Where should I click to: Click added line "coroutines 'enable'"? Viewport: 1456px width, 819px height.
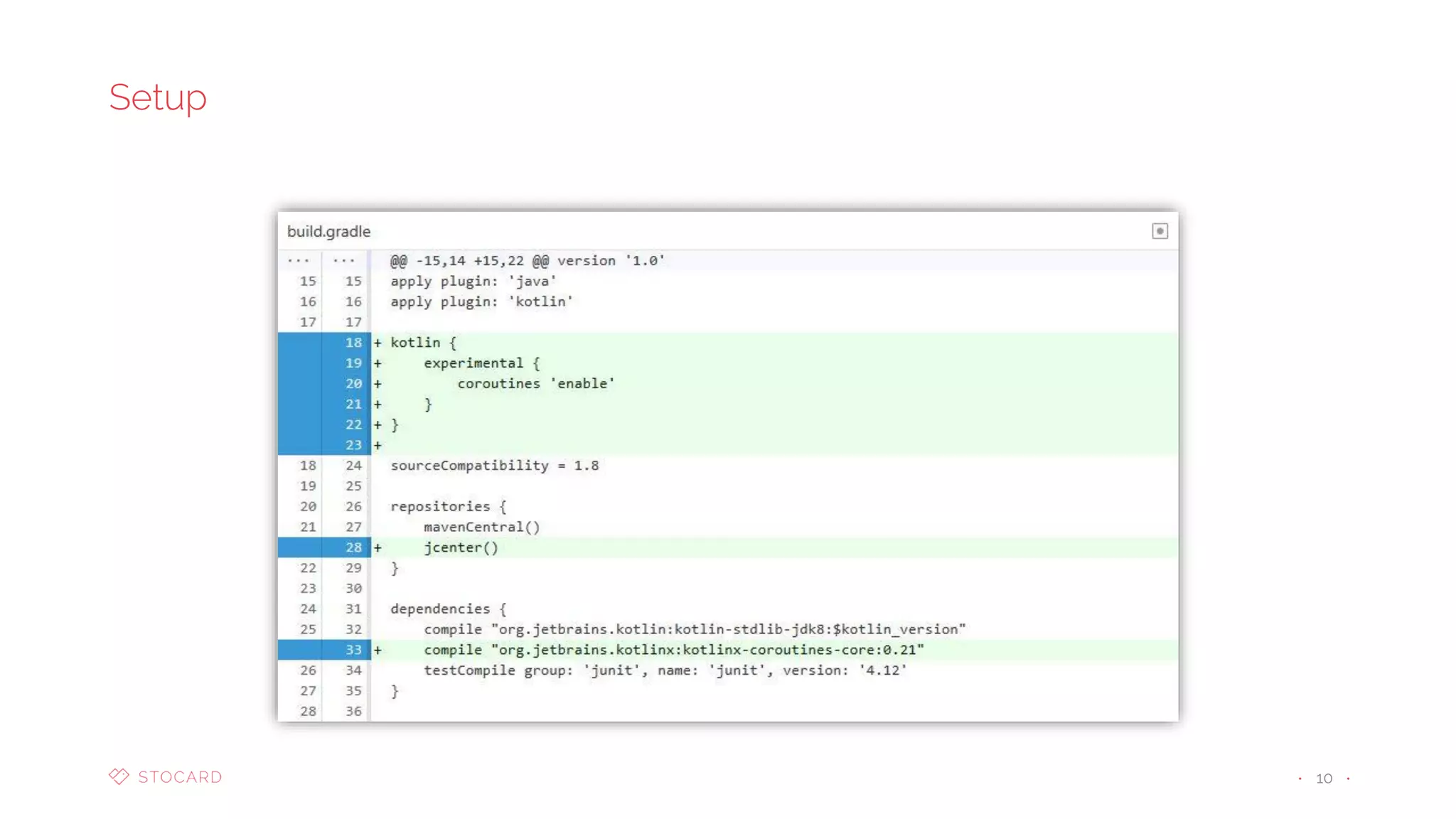pyautogui.click(x=535, y=384)
